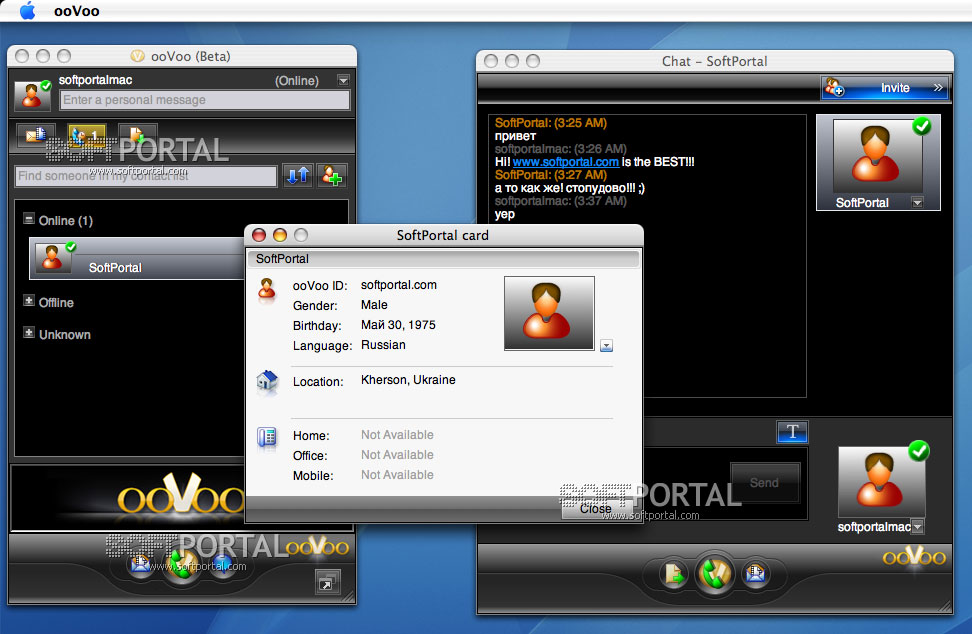
Task: Click the Invite button in chat window
Action: click(x=885, y=88)
